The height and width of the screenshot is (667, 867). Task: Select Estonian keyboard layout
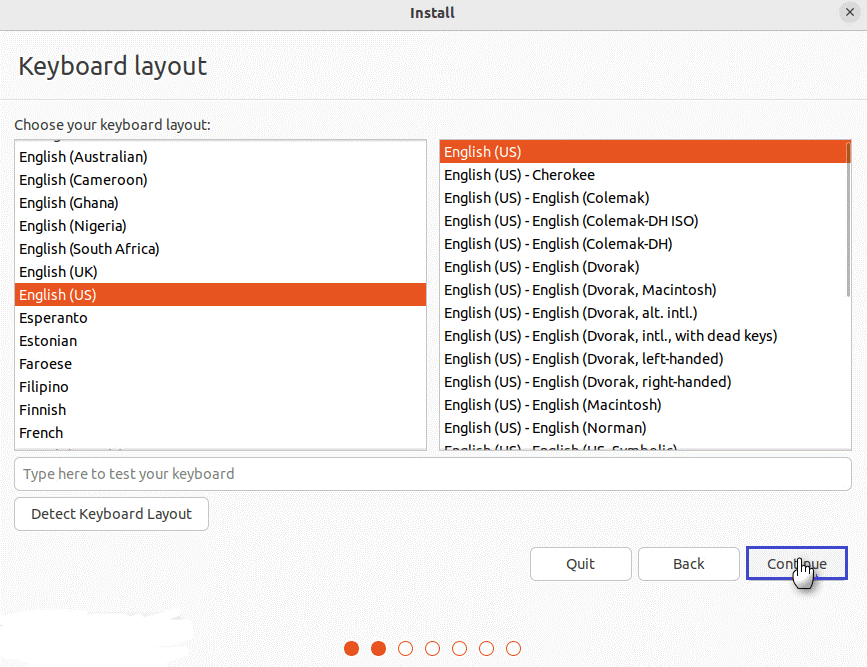48,341
